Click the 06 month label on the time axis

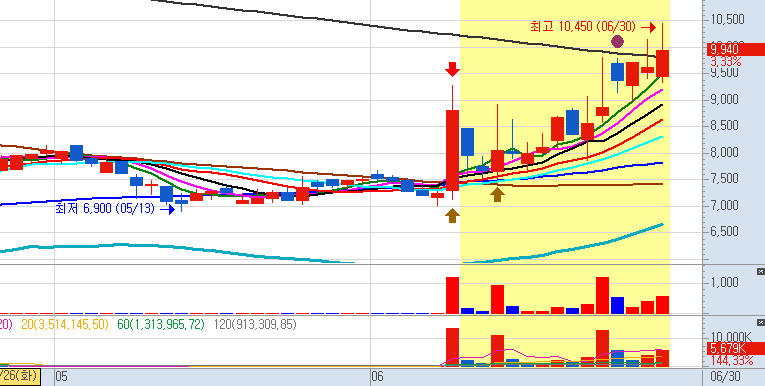[x=377, y=376]
